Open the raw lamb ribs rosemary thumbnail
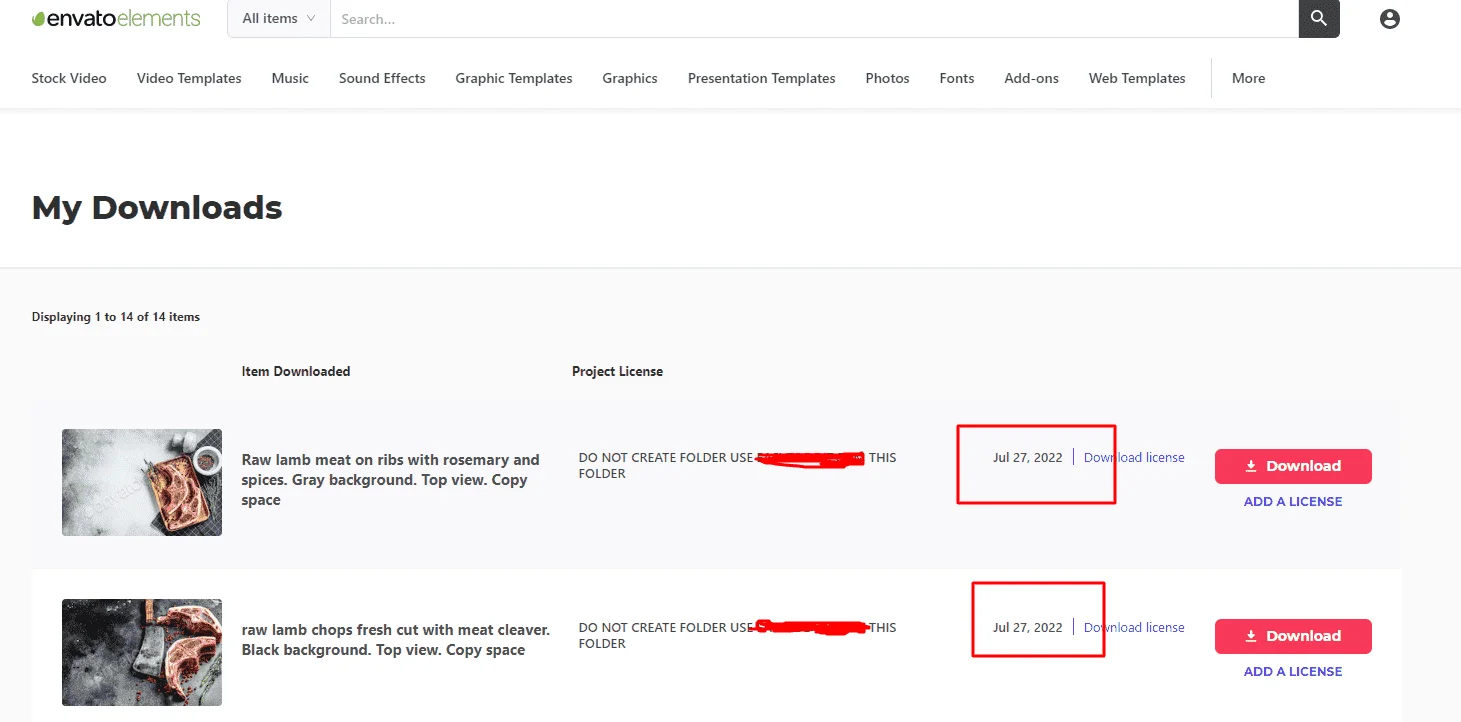This screenshot has height=722, width=1461. pos(142,482)
